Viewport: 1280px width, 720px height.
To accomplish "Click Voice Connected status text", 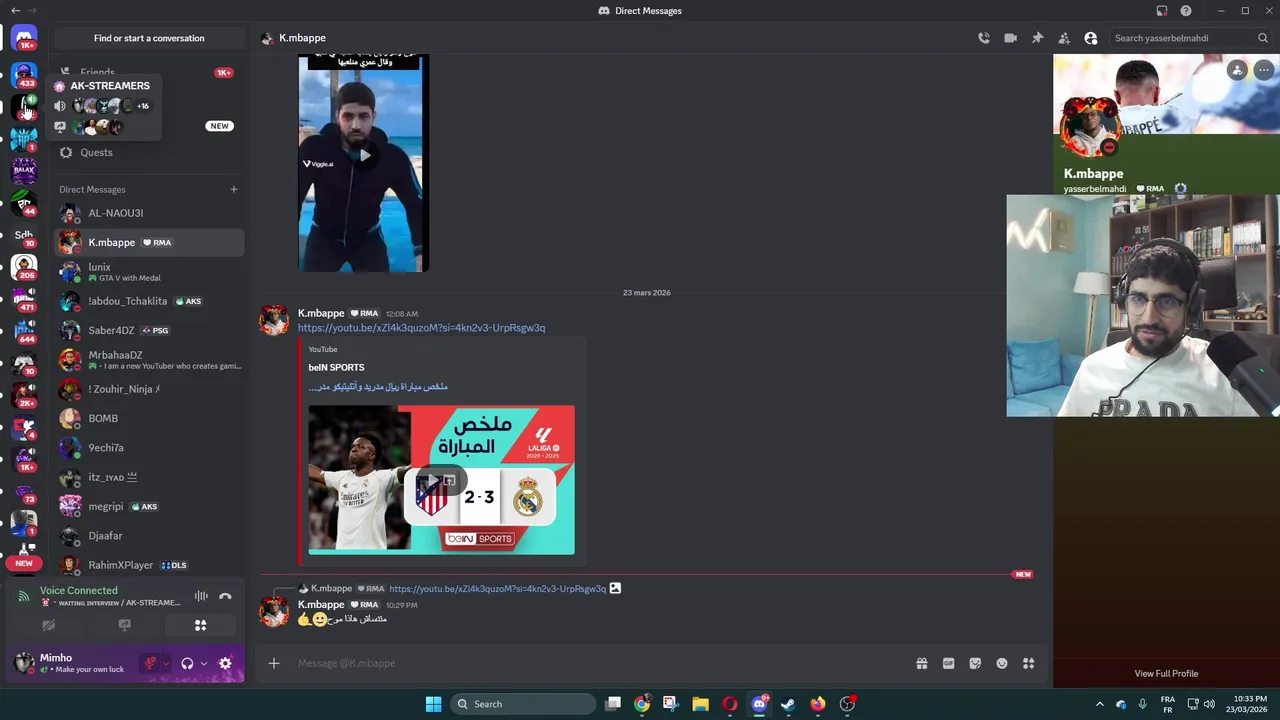I will tap(79, 590).
